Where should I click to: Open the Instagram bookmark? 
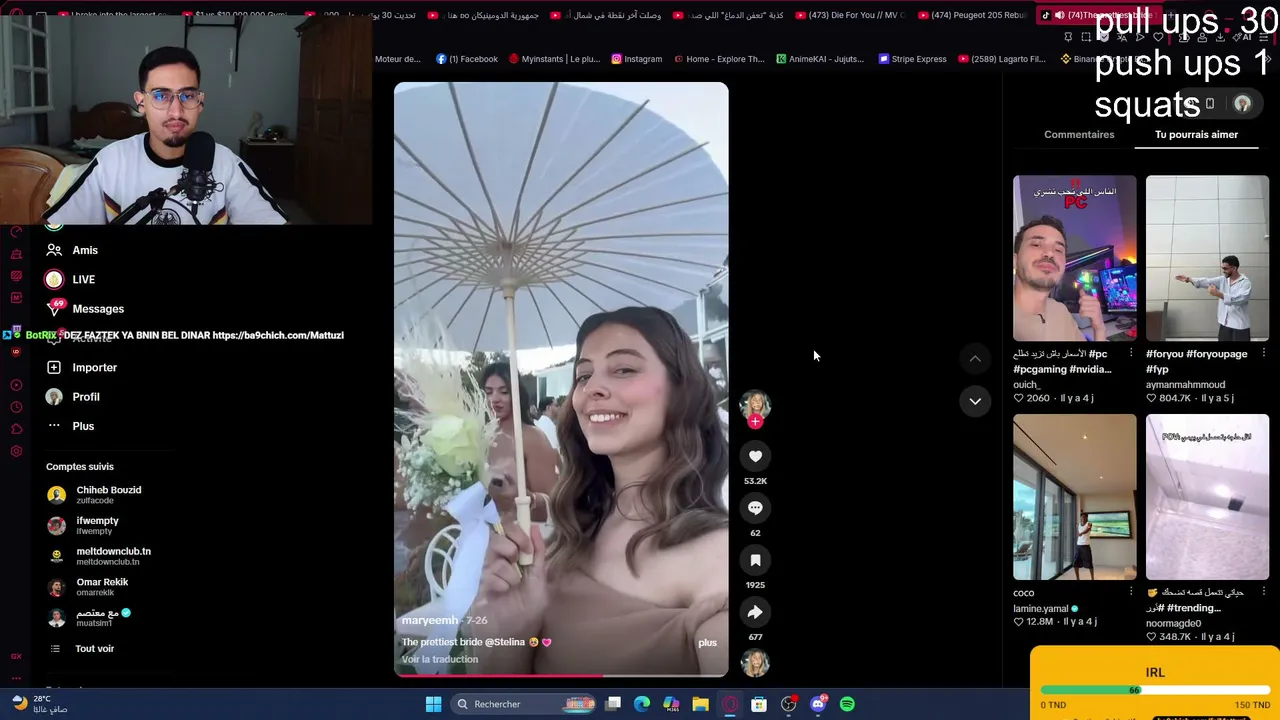point(637,59)
